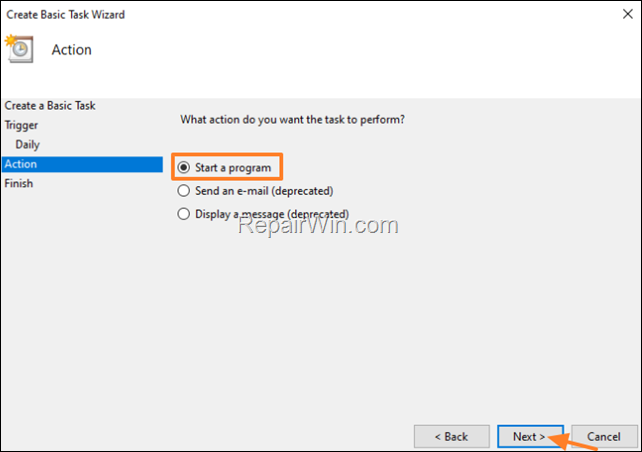Select the Daily sub-step in sidebar
Screen dimensions: 642x452
pyautogui.click(x=28, y=145)
